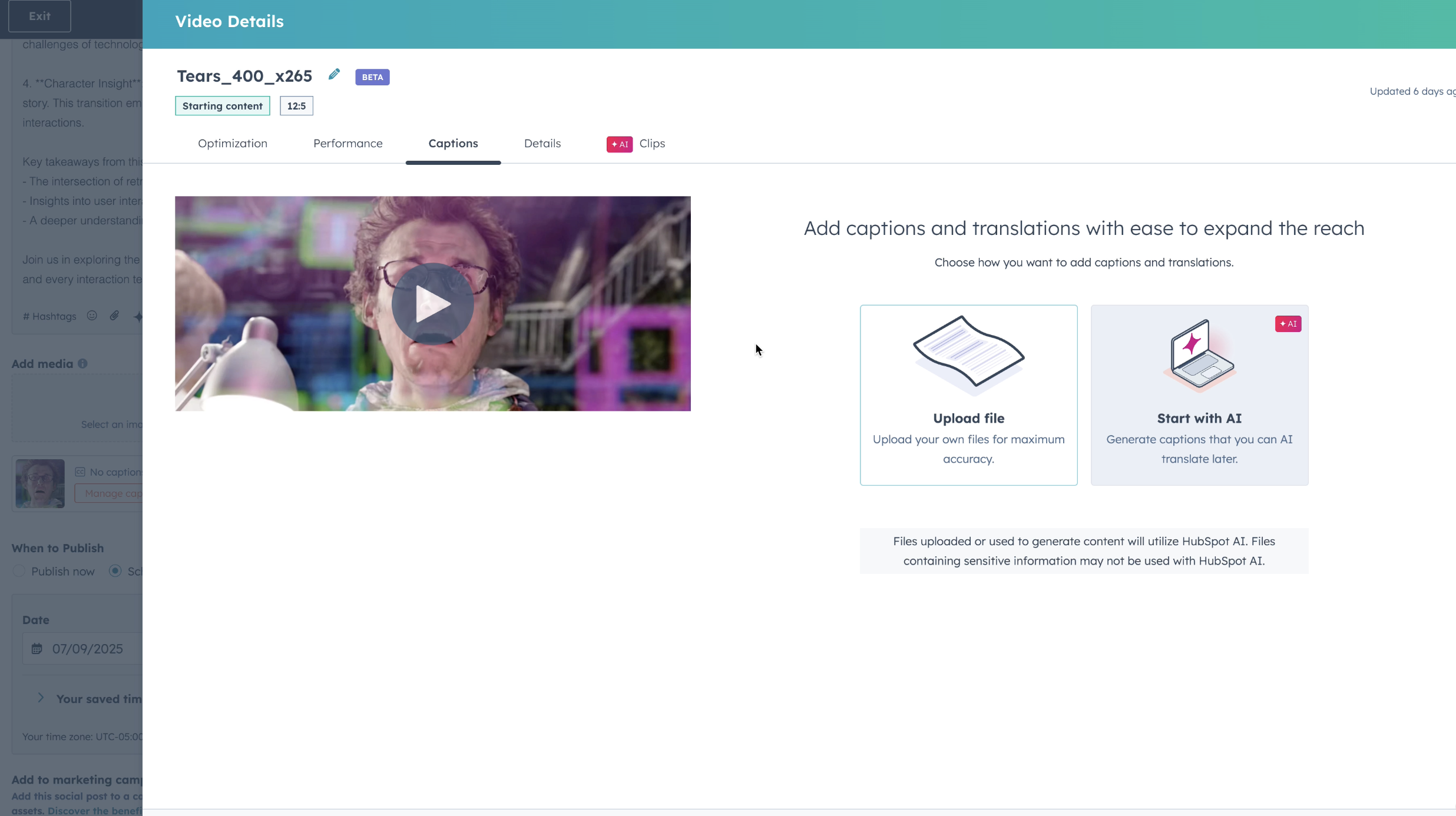Select the Publish now radio button
Screen dimensions: 1456x816
19,571
